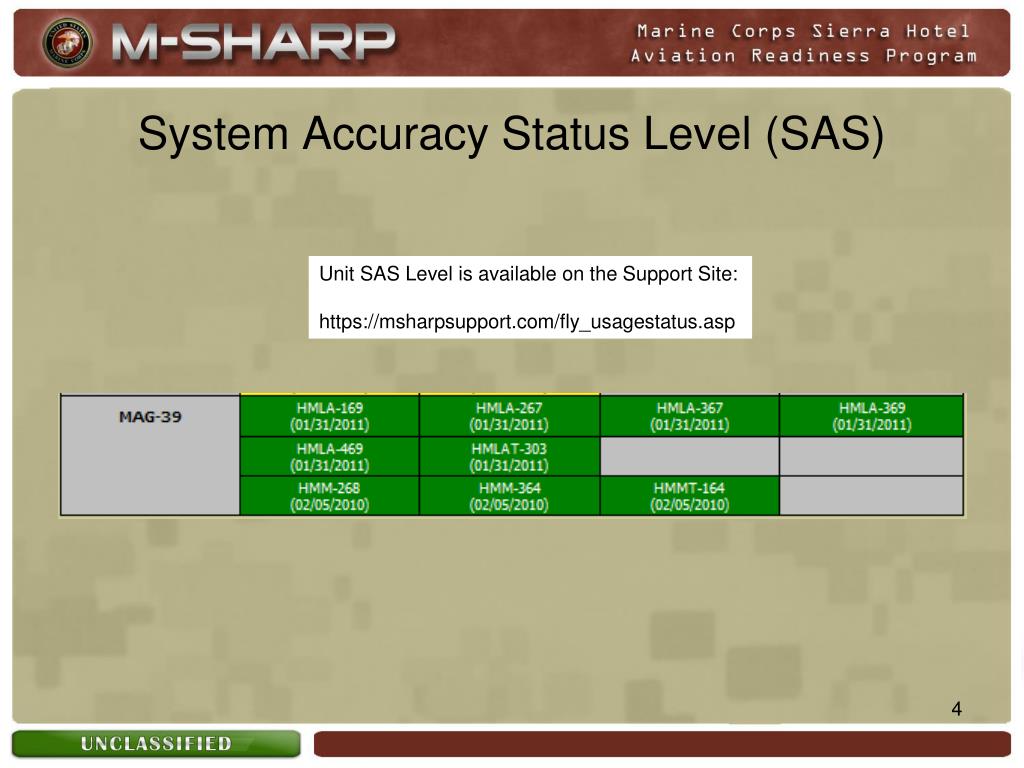Screen dimensions: 1024x768
Task: Click the msharpsupport.com fly_usagestatus.asp URL
Action: 527,322
